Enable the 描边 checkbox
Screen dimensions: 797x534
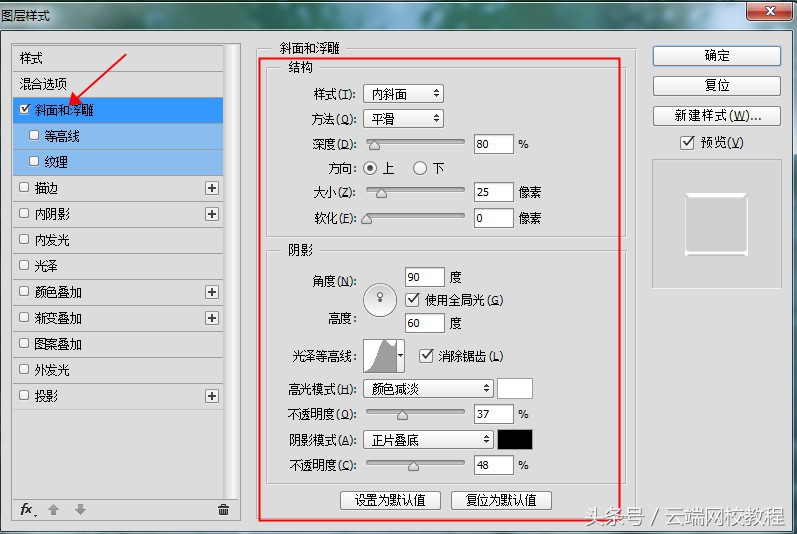[x=24, y=187]
